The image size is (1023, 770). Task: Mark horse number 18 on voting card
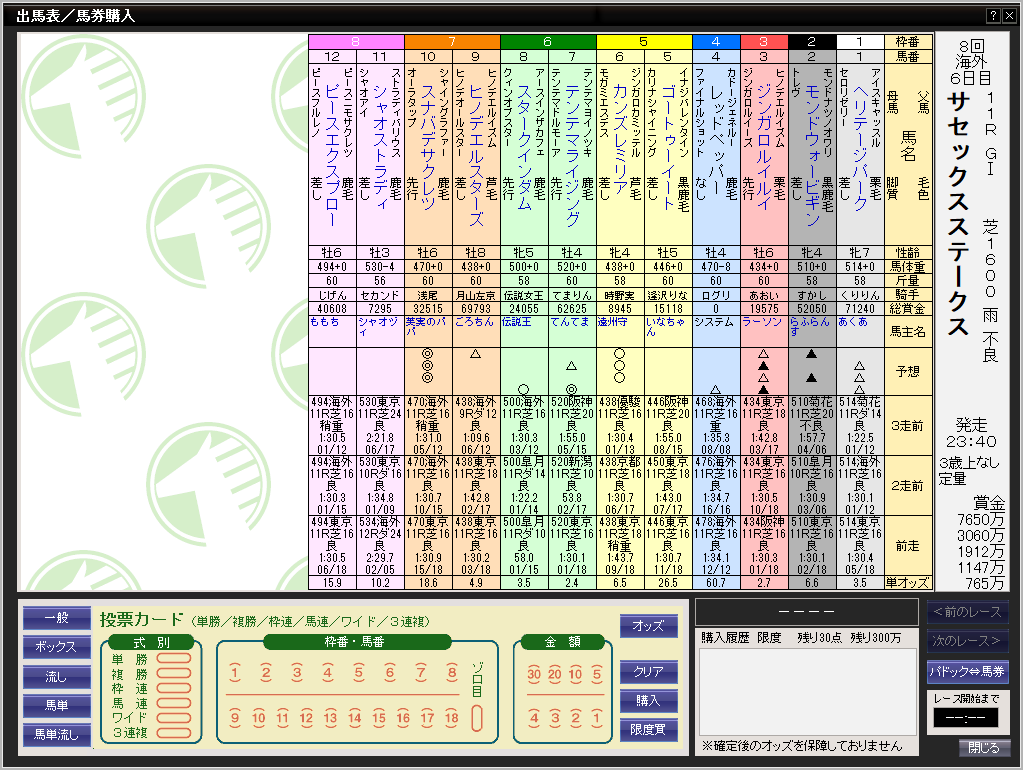pos(451,718)
